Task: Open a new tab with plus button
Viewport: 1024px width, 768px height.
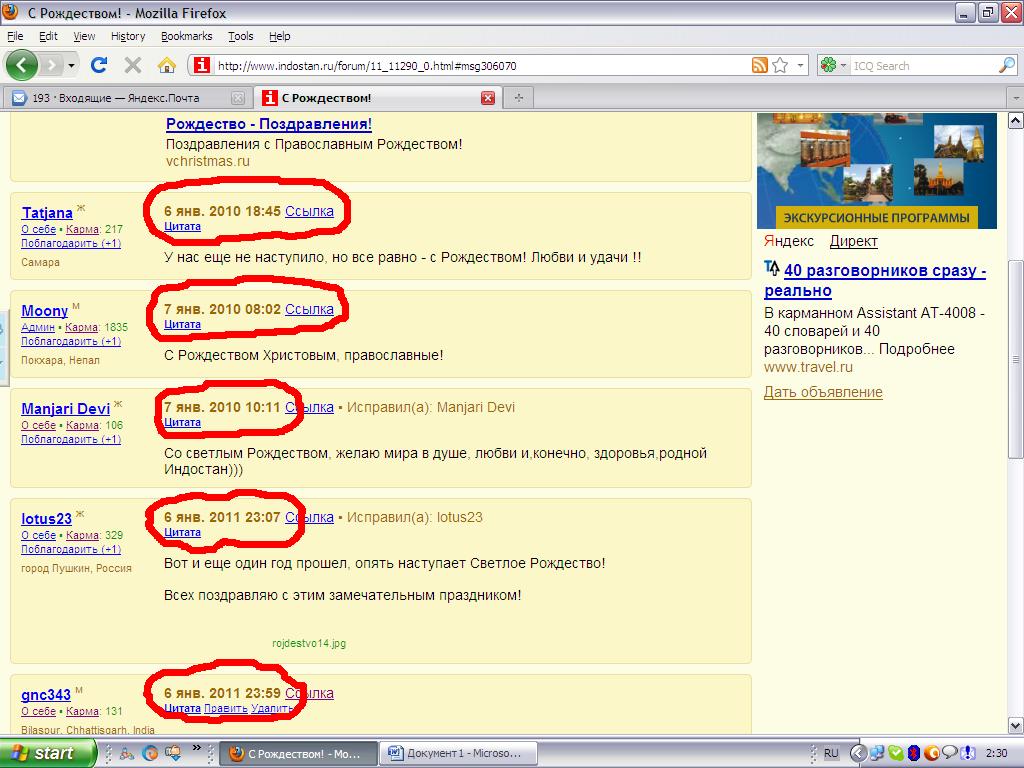Action: pyautogui.click(x=518, y=98)
